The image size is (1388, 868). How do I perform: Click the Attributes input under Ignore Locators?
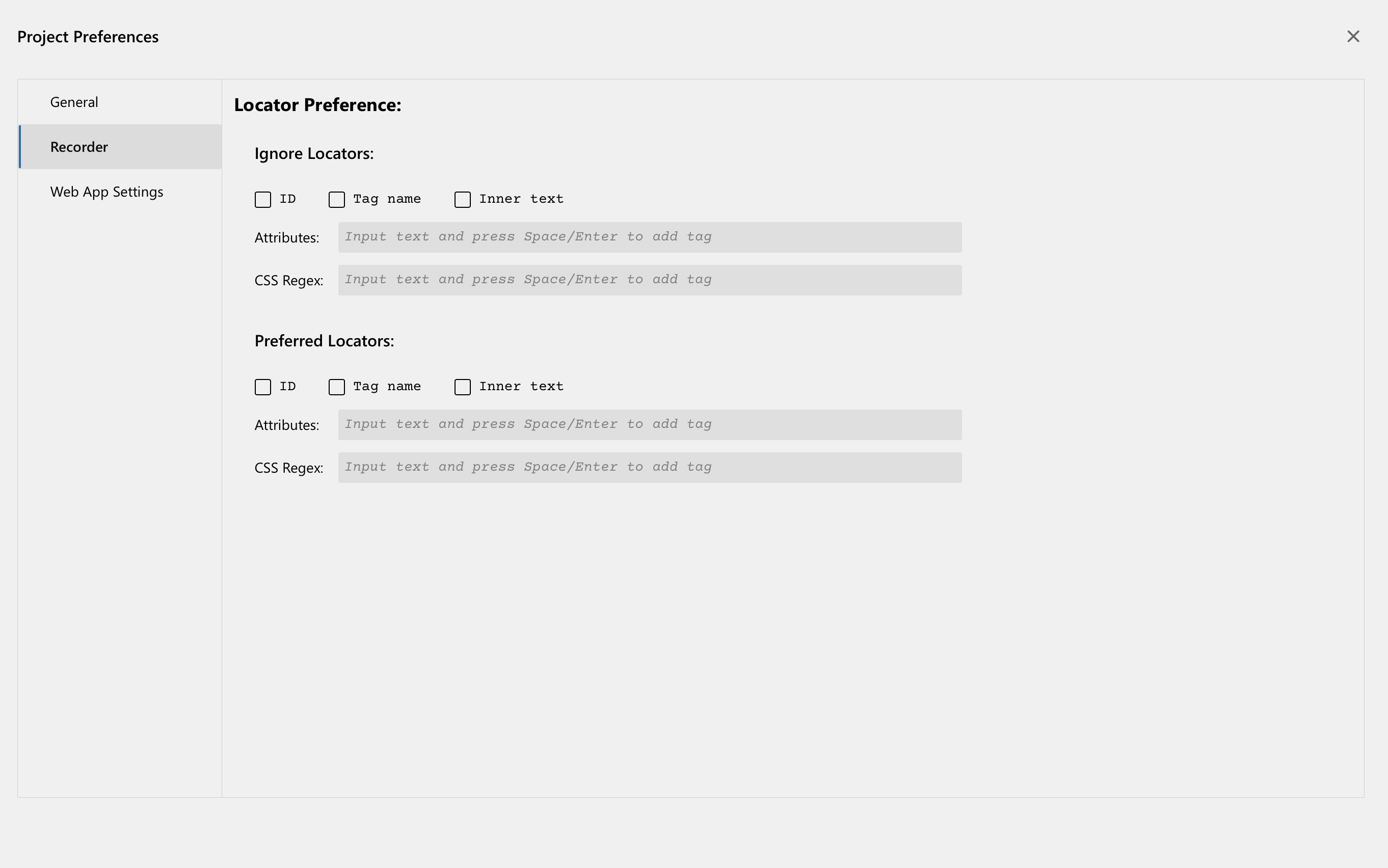tap(649, 236)
